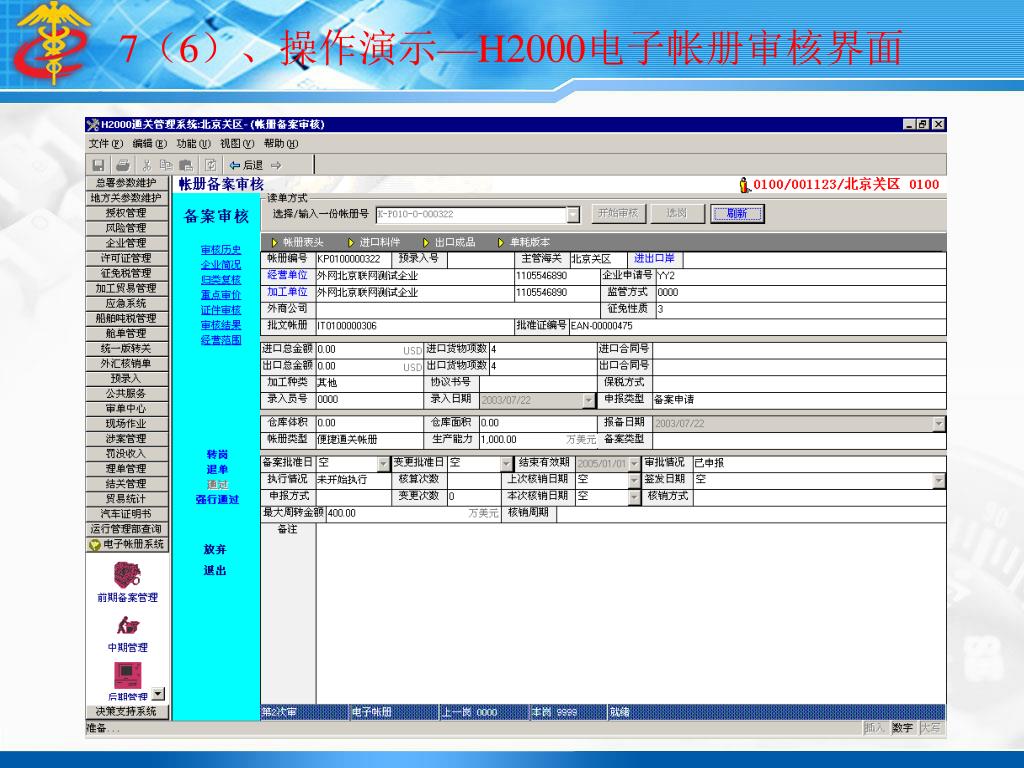This screenshot has width=1024, height=768.
Task: Click the H2000 application title bar icon
Action: tap(93, 124)
